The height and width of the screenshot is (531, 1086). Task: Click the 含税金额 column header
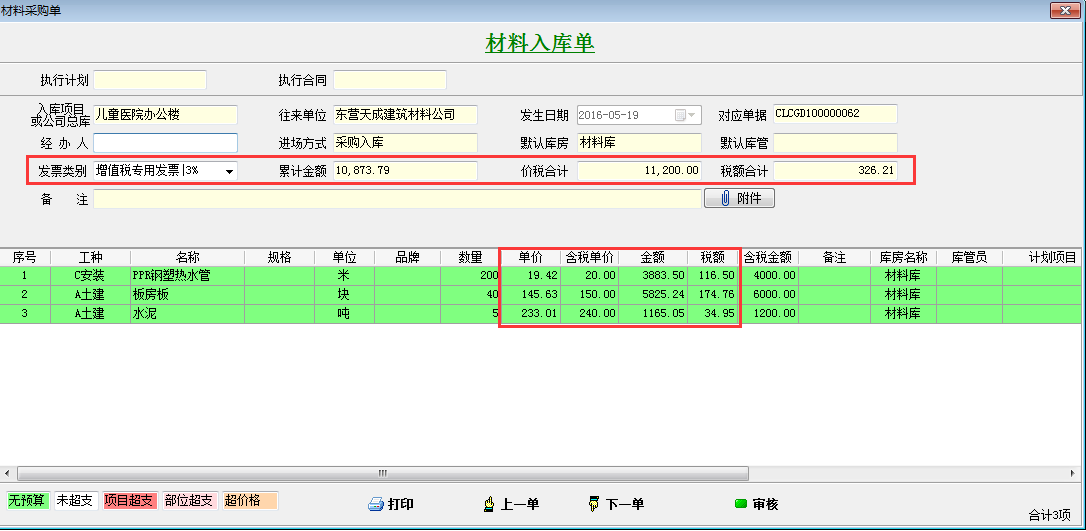click(768, 257)
